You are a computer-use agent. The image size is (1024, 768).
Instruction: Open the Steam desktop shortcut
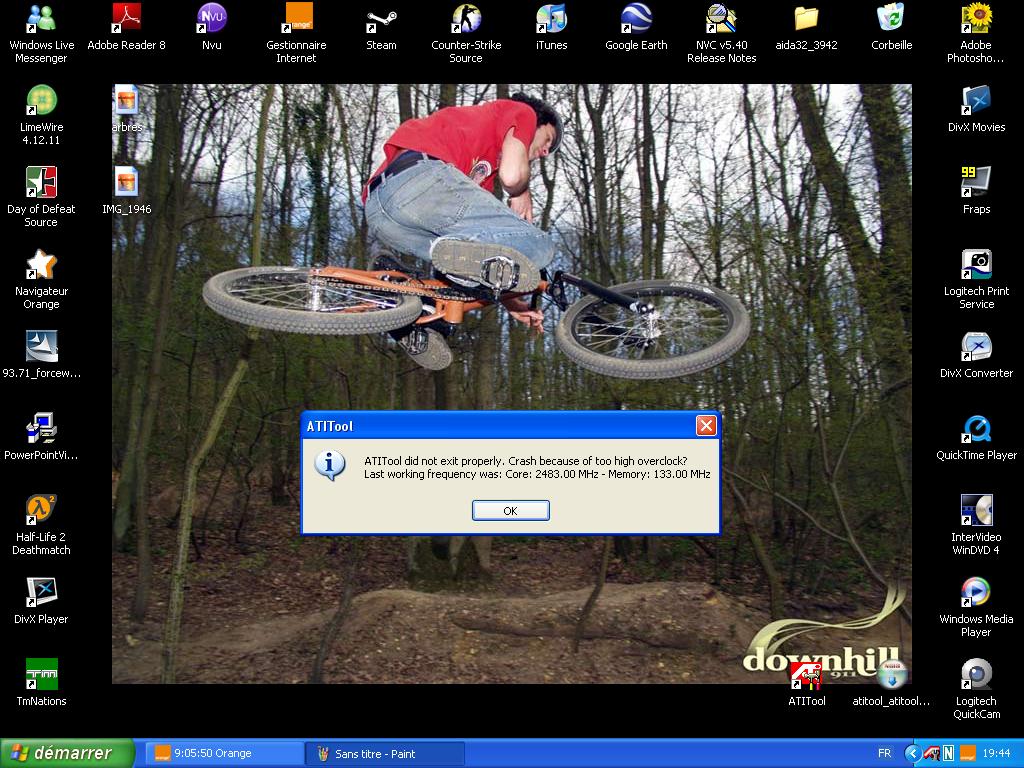(381, 19)
